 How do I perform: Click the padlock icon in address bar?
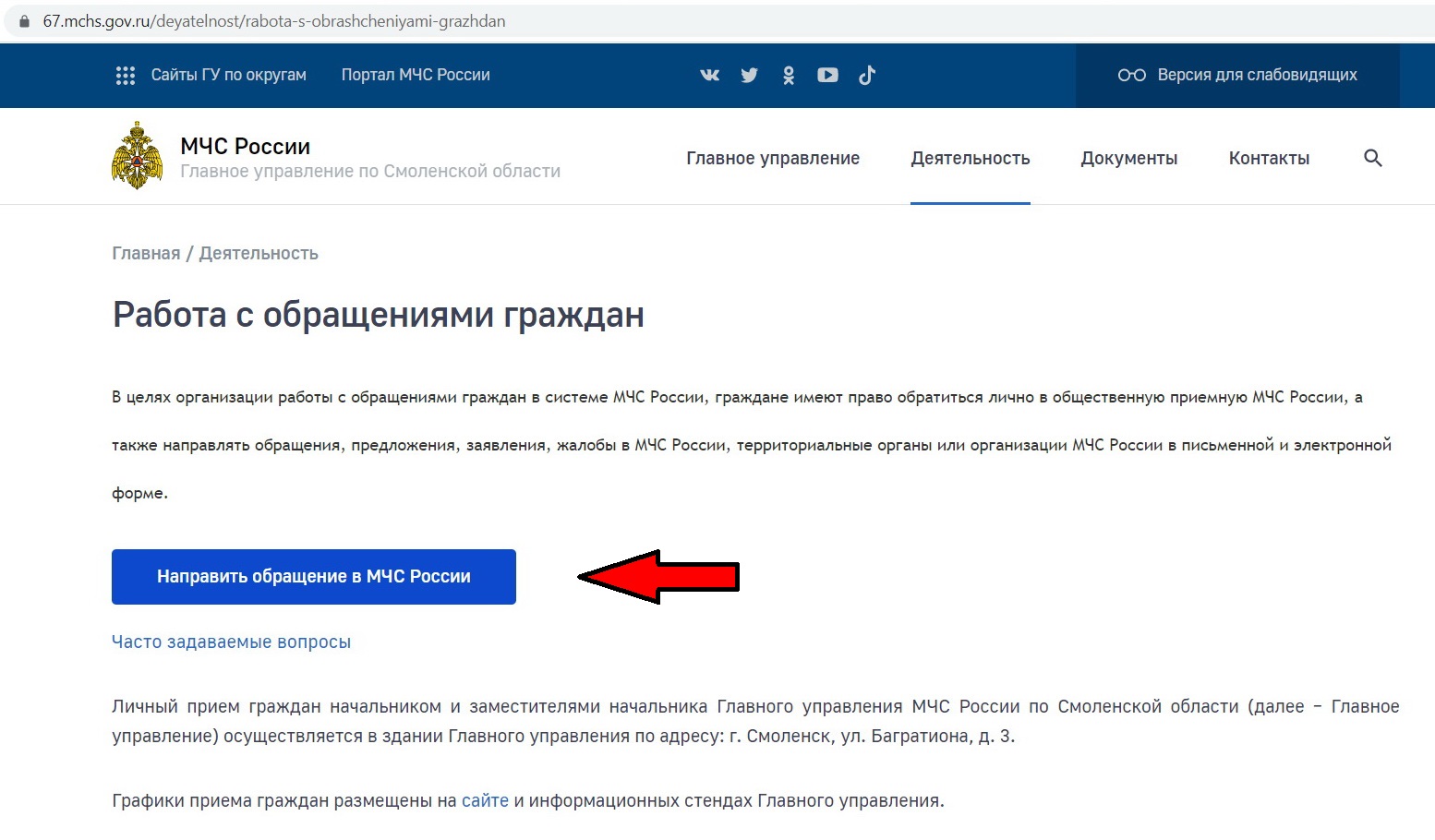point(24,21)
